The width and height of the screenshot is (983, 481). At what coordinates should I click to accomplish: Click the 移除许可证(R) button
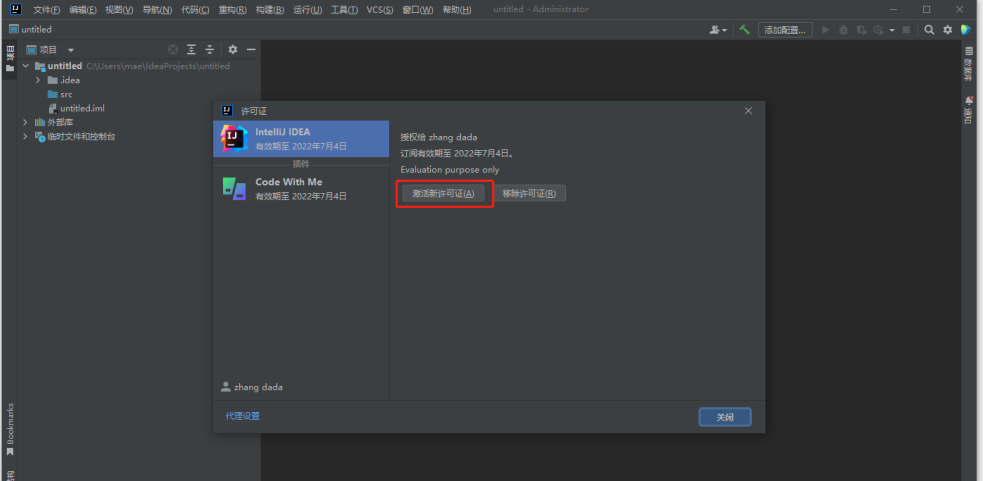tap(529, 193)
